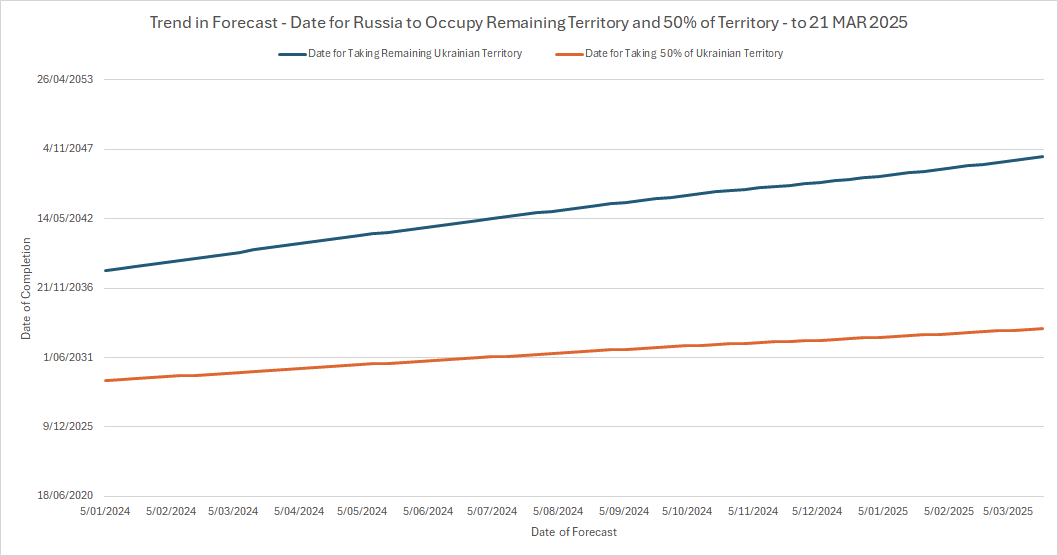Click the Date of Forecast axis title
Image resolution: width=1058 pixels, height=556 pixels.
click(573, 532)
